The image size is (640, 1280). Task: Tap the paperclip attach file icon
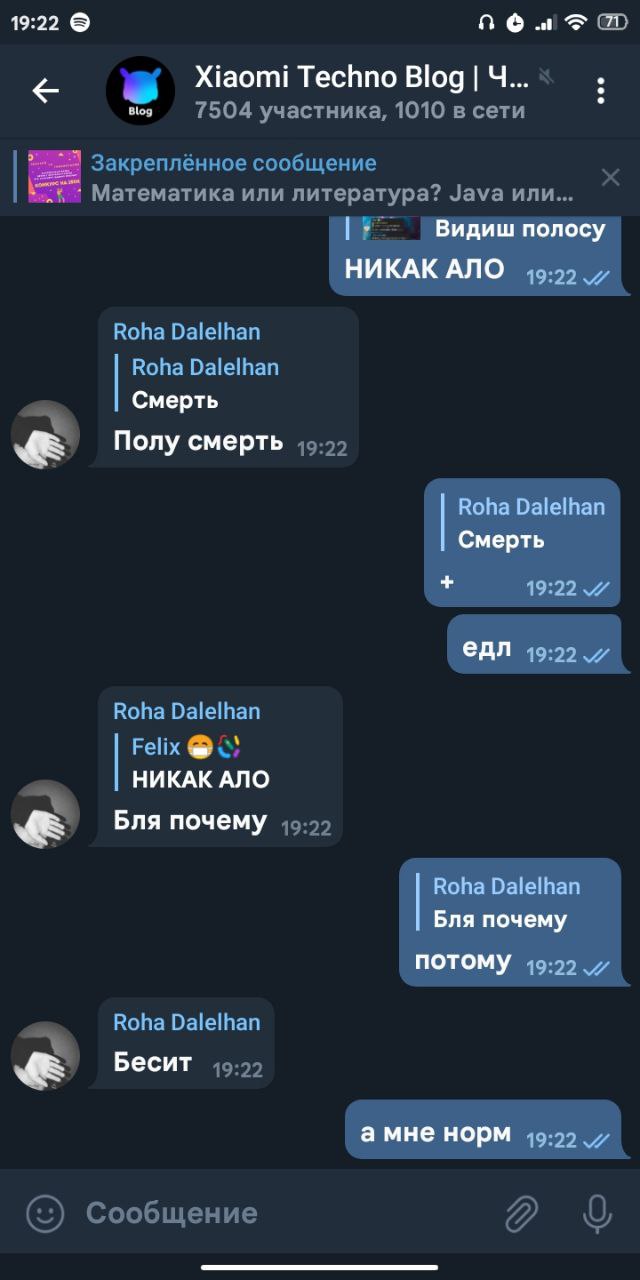tap(521, 1213)
